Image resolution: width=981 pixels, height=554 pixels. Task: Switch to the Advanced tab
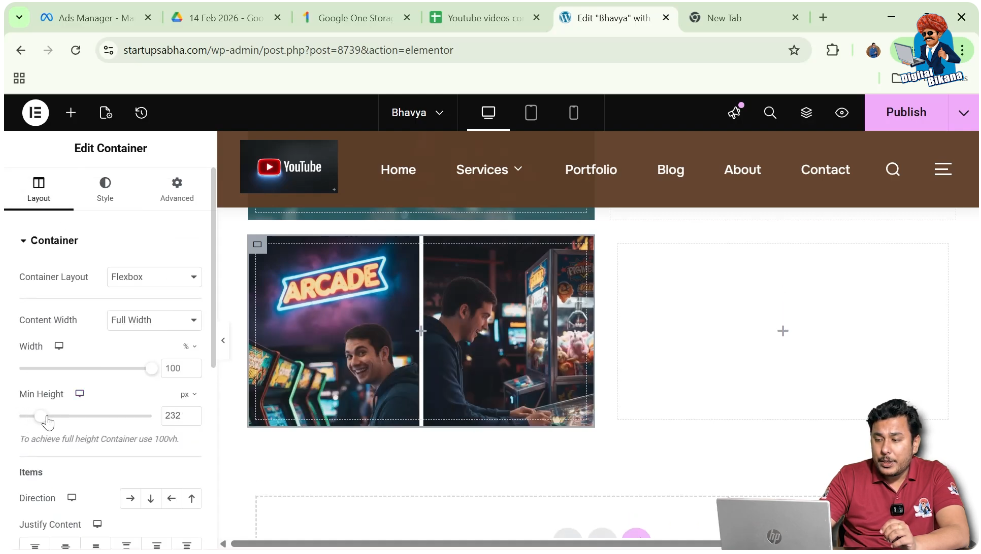177,189
